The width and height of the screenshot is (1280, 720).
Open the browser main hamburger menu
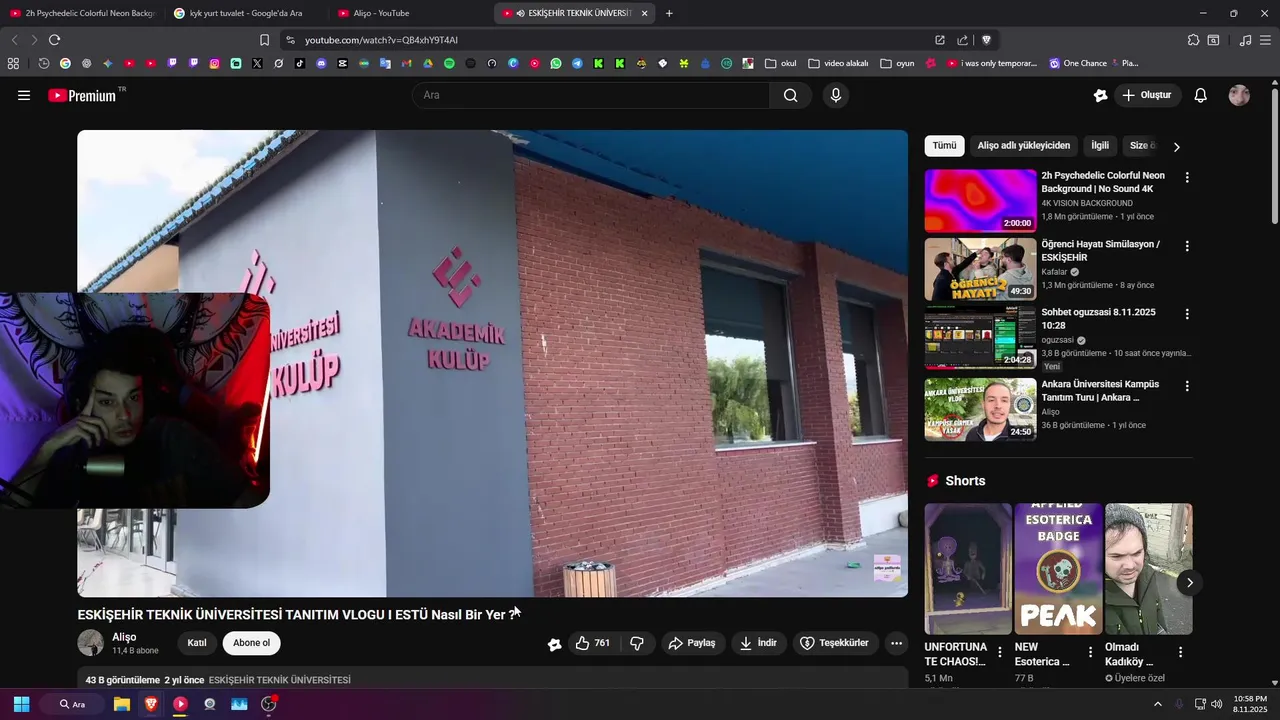point(1266,40)
